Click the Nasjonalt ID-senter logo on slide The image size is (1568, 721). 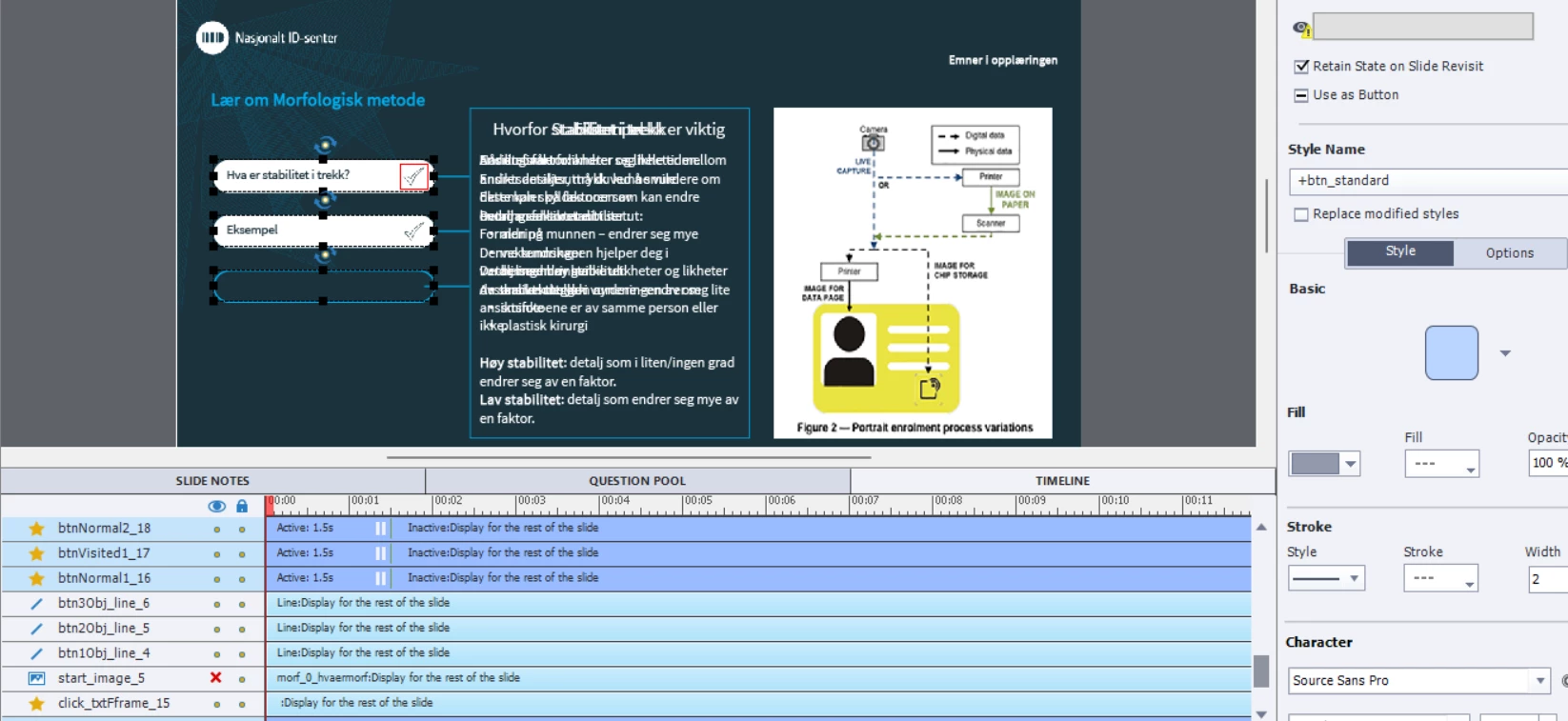point(266,38)
